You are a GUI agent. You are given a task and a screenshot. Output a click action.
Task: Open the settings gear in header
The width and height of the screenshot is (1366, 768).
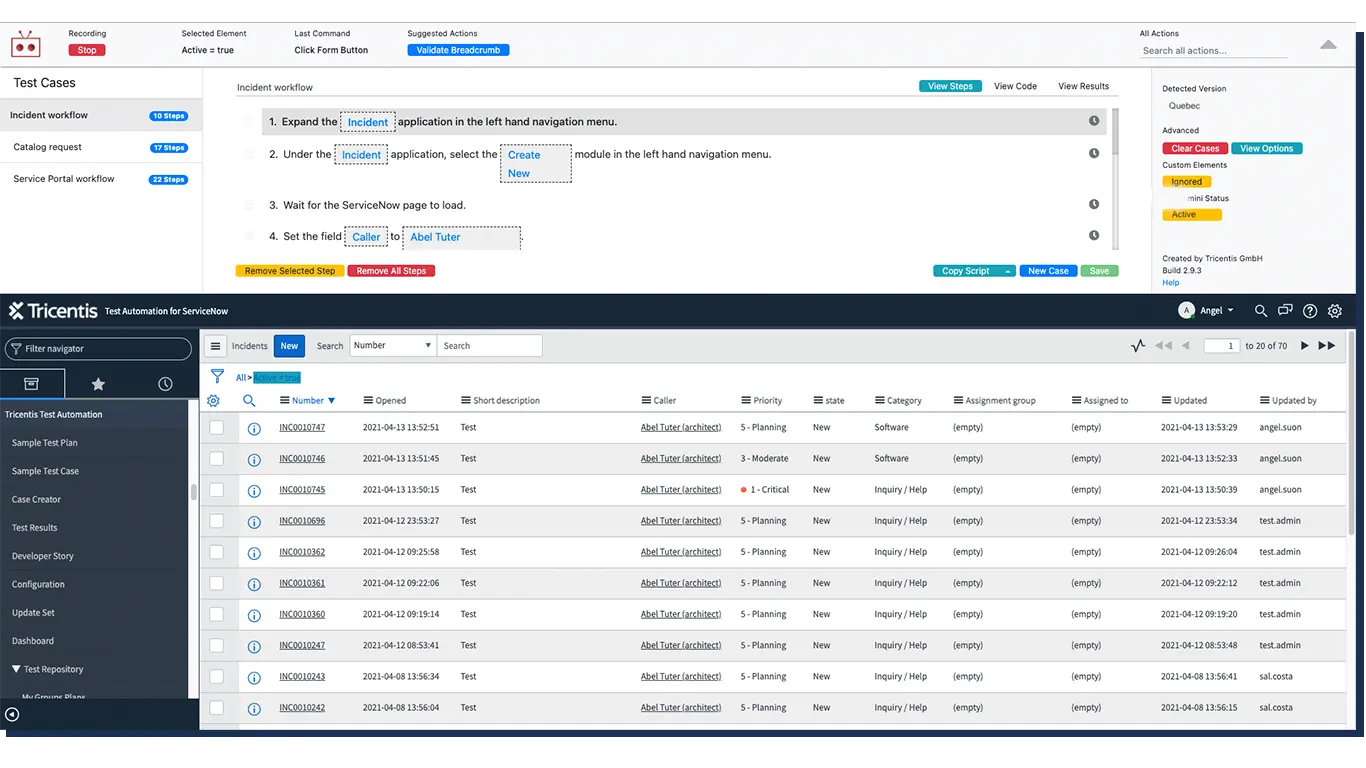coord(1335,311)
